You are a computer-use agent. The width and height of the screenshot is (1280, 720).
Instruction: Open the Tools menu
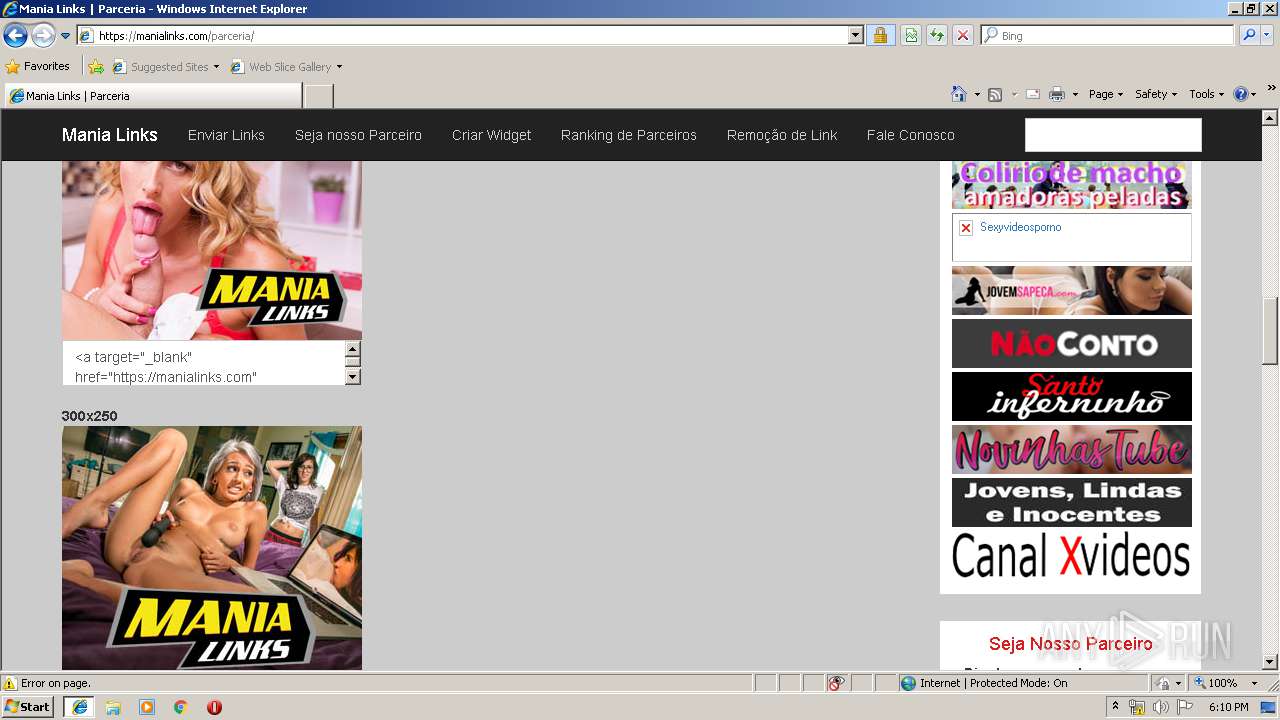tap(1207, 94)
